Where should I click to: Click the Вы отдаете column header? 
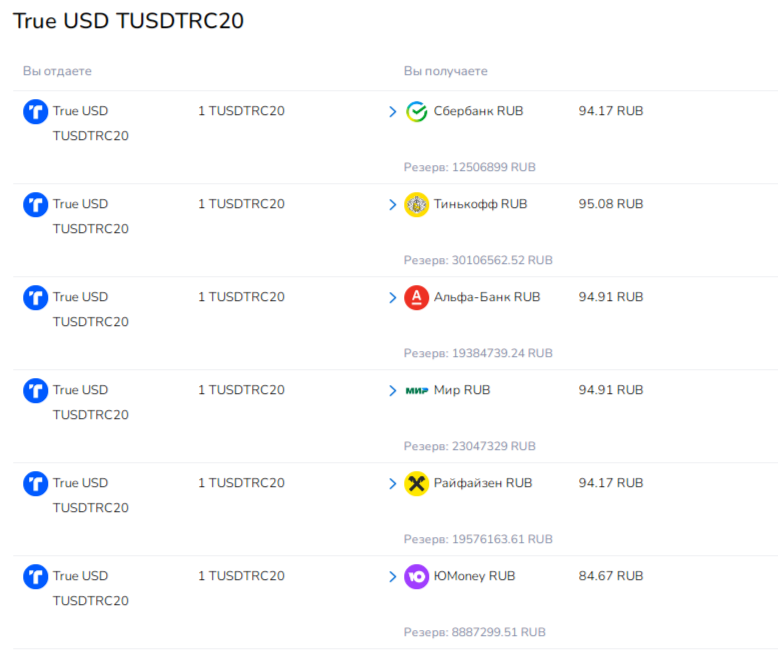click(57, 71)
